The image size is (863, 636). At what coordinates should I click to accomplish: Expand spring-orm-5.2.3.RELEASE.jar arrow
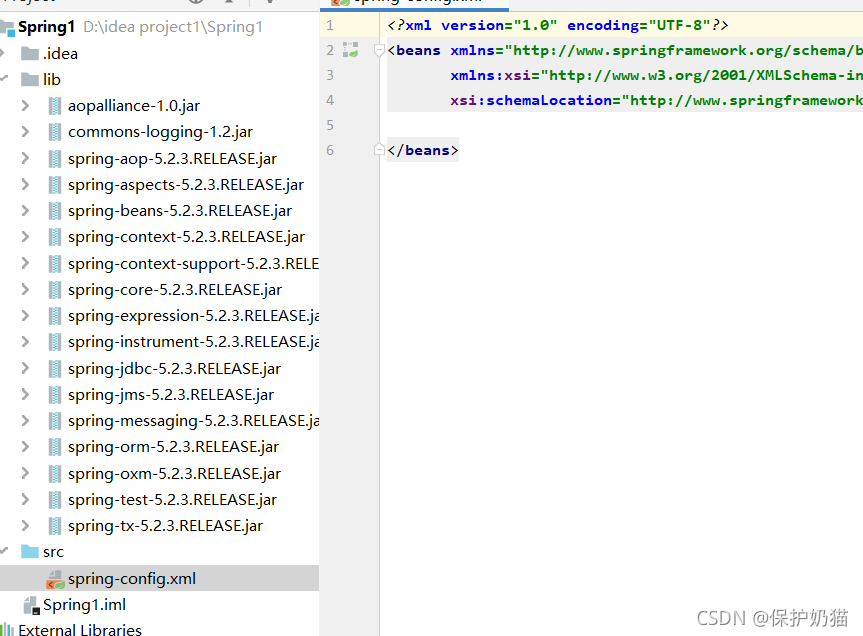click(x=25, y=447)
